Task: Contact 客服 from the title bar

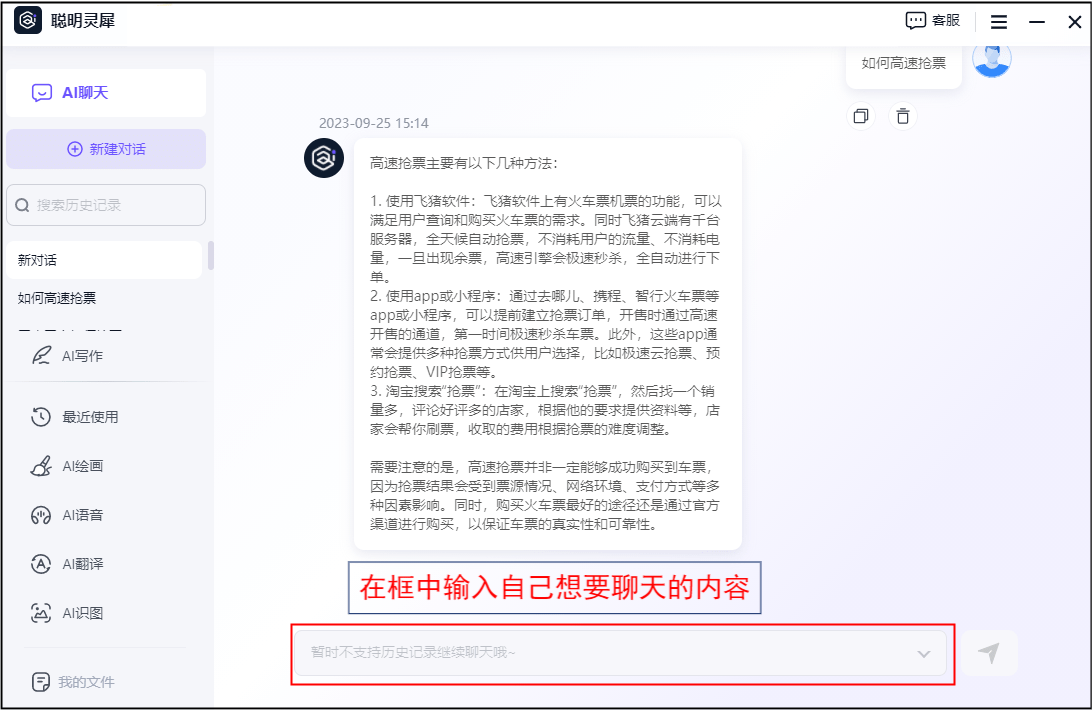Action: click(x=932, y=21)
